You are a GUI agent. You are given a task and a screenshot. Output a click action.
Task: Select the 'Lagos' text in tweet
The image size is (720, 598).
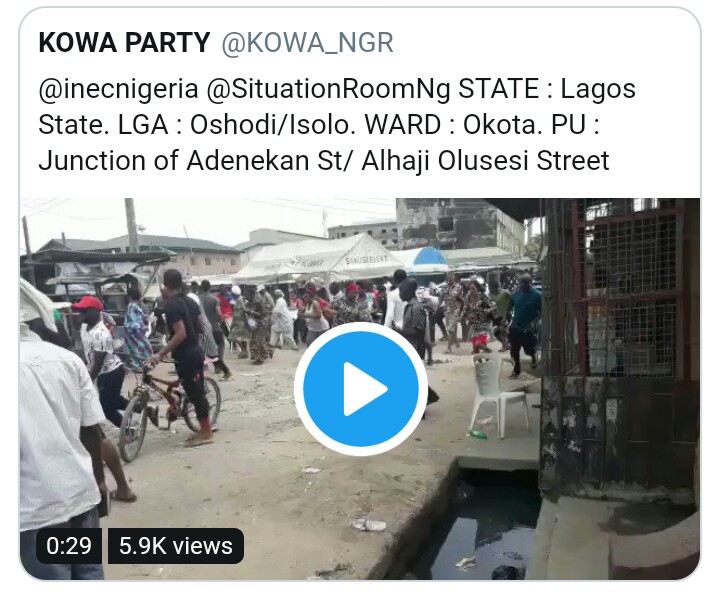click(x=598, y=89)
